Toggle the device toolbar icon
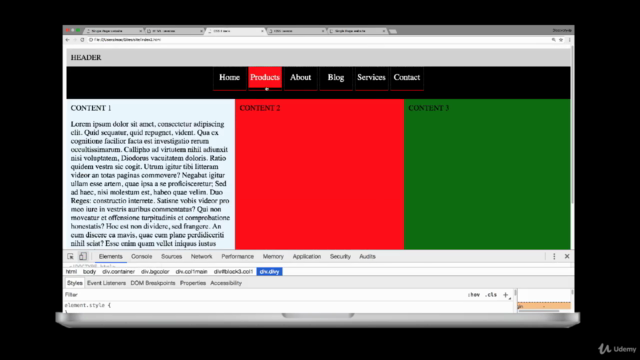The image size is (640, 360). [x=82, y=256]
